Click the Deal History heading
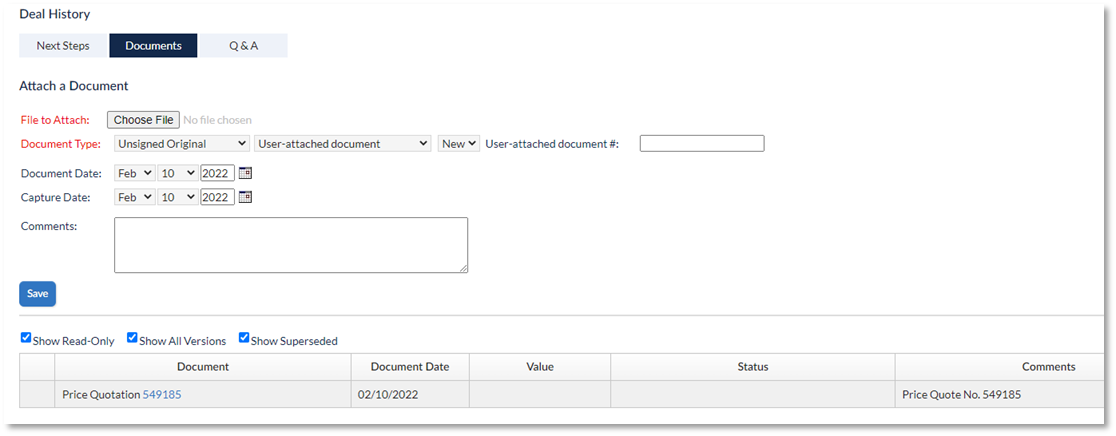Image resolution: width=1116 pixels, height=436 pixels. (55, 14)
